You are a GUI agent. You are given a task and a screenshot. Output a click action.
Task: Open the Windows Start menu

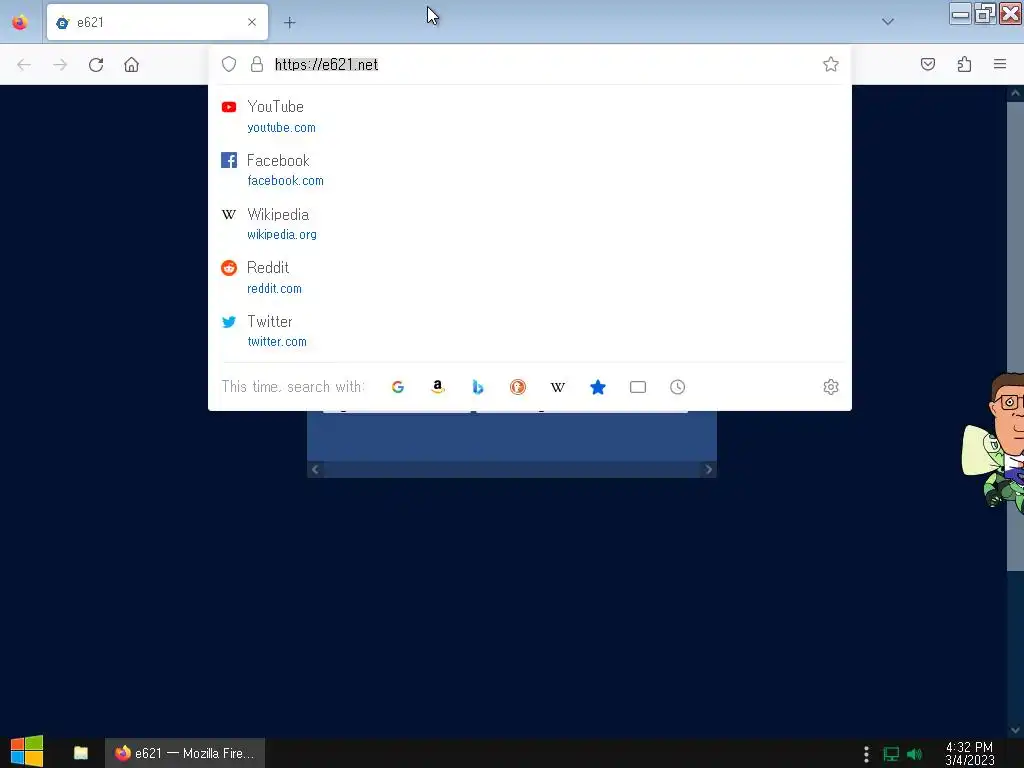coord(27,752)
